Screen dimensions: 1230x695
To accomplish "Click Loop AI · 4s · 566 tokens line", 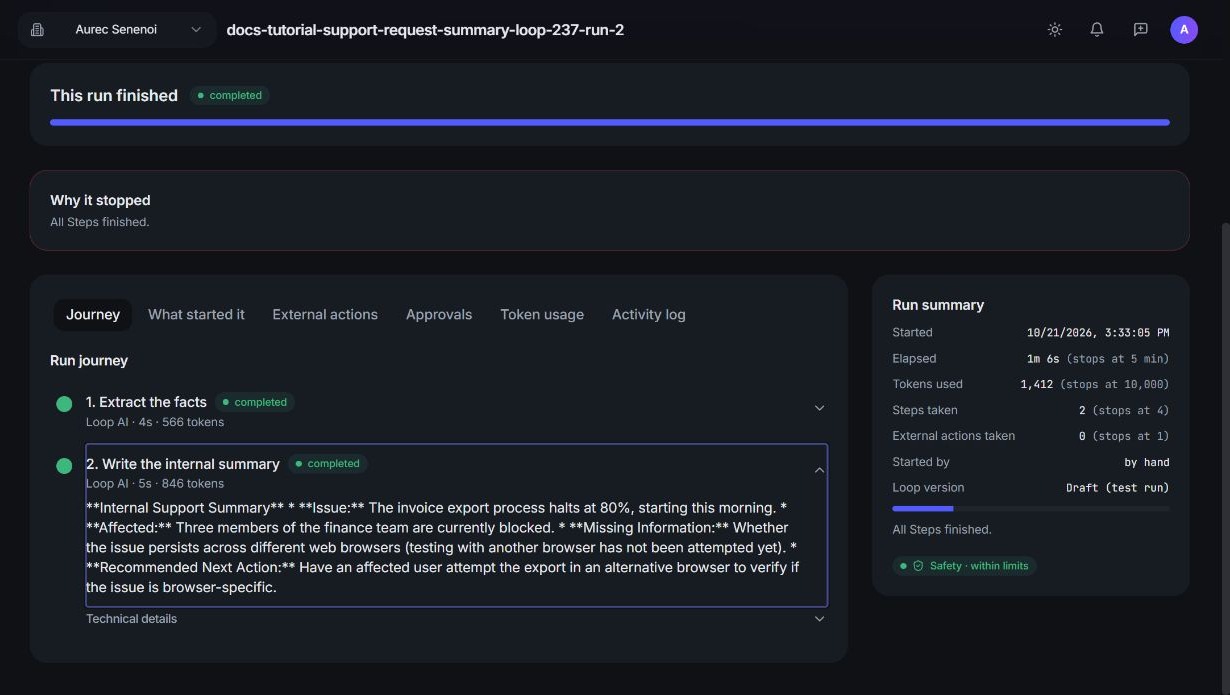I will coord(155,422).
